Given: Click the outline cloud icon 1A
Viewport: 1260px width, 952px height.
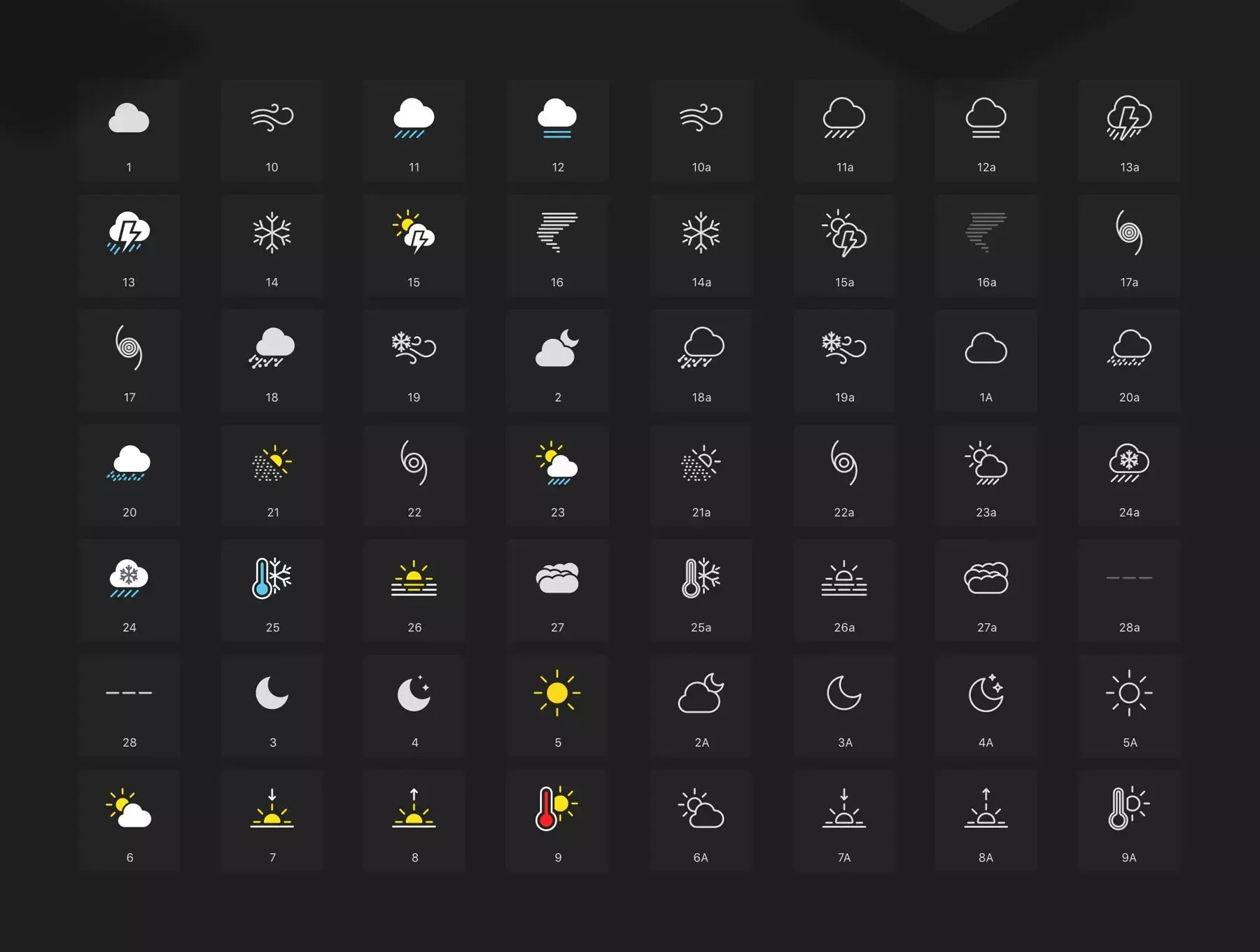Looking at the screenshot, I should tap(986, 348).
